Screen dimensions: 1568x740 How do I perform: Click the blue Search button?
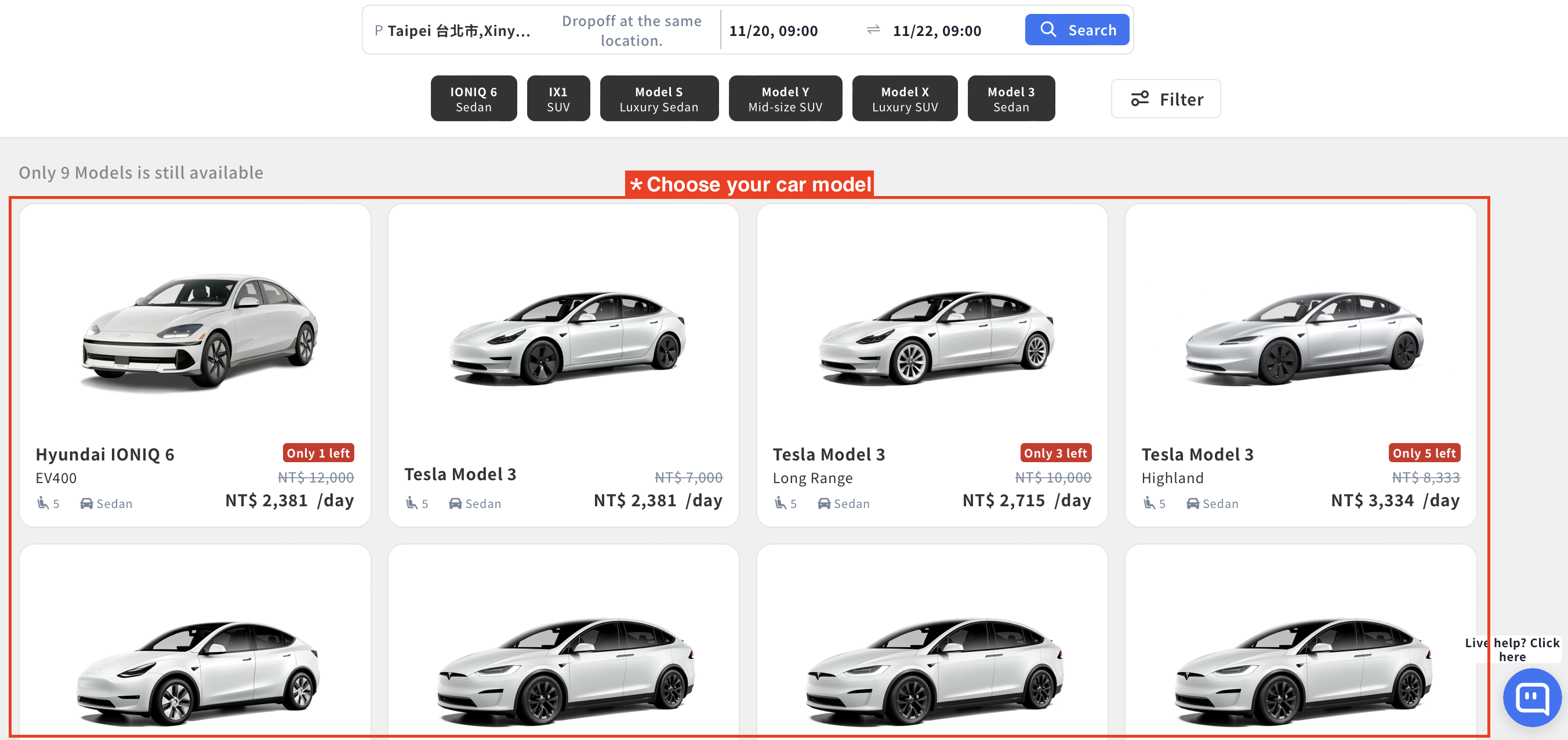(1076, 30)
